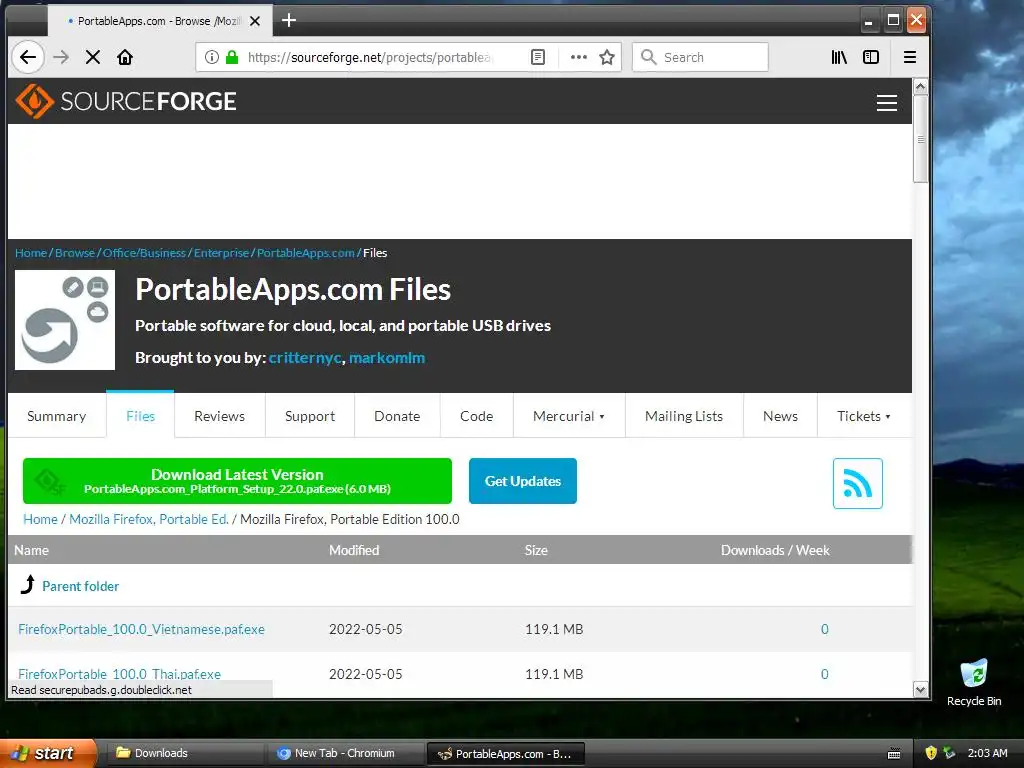Bookmark this page with the star icon
This screenshot has height=768, width=1024.
coord(607,57)
